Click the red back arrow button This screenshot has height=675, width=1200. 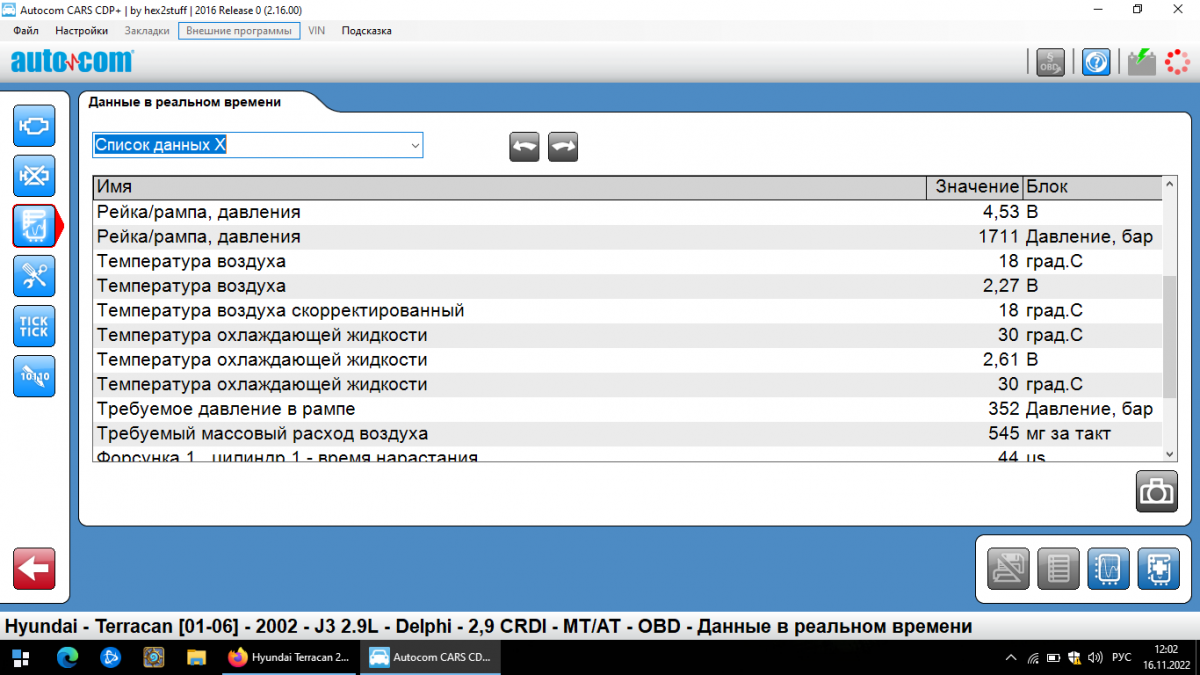pos(34,569)
